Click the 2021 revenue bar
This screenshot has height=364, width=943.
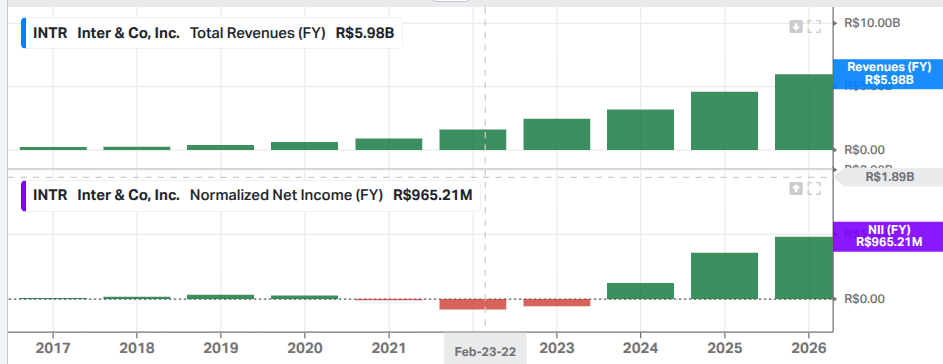coord(389,144)
